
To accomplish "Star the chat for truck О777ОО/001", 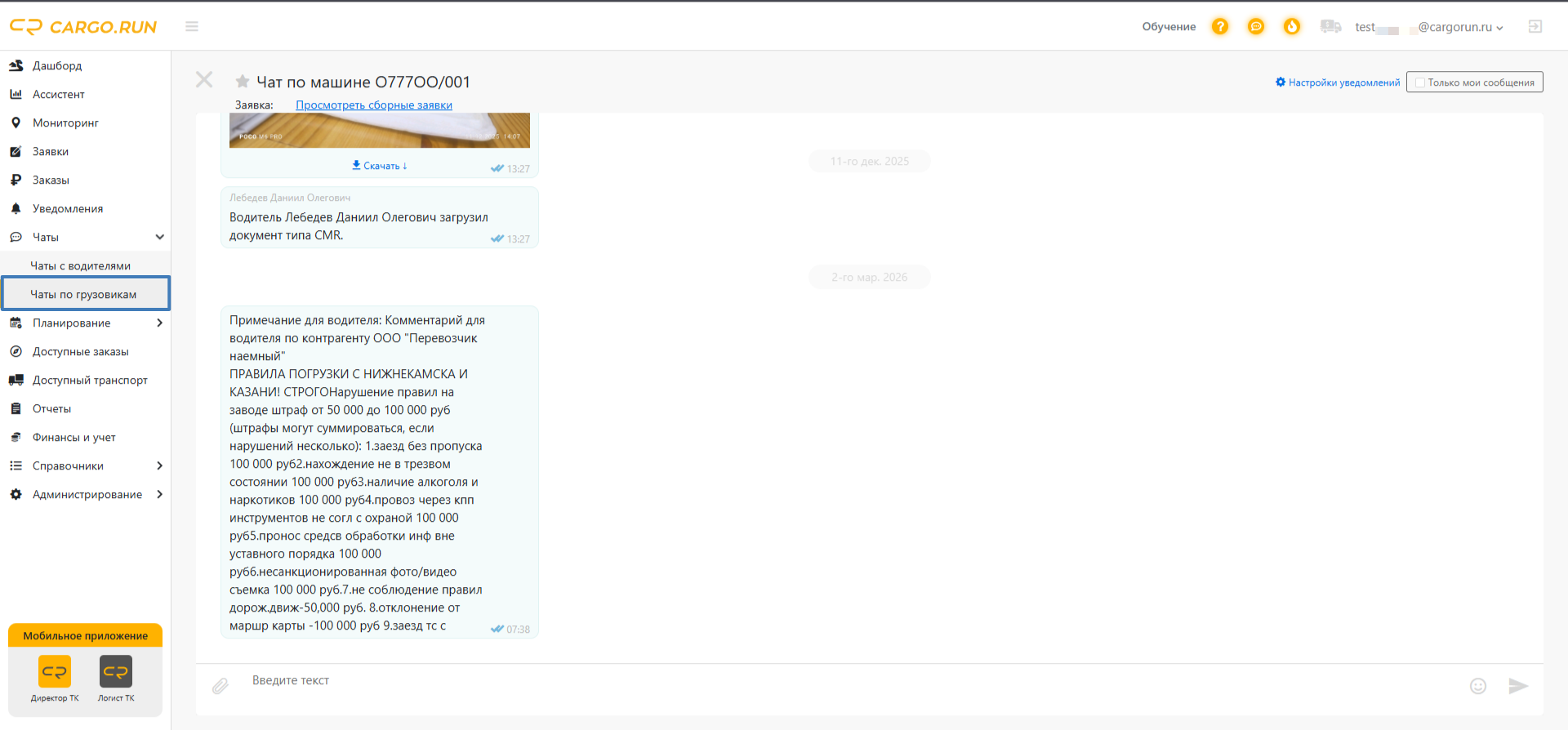I will (243, 82).
